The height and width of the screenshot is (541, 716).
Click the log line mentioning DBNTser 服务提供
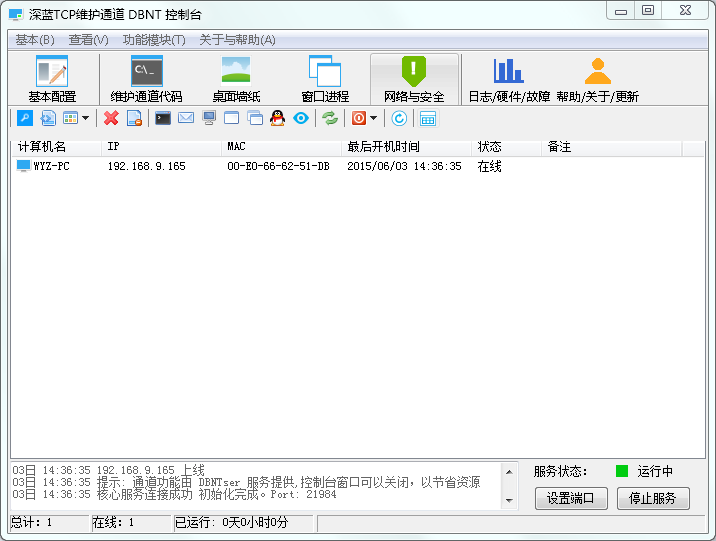click(246, 482)
